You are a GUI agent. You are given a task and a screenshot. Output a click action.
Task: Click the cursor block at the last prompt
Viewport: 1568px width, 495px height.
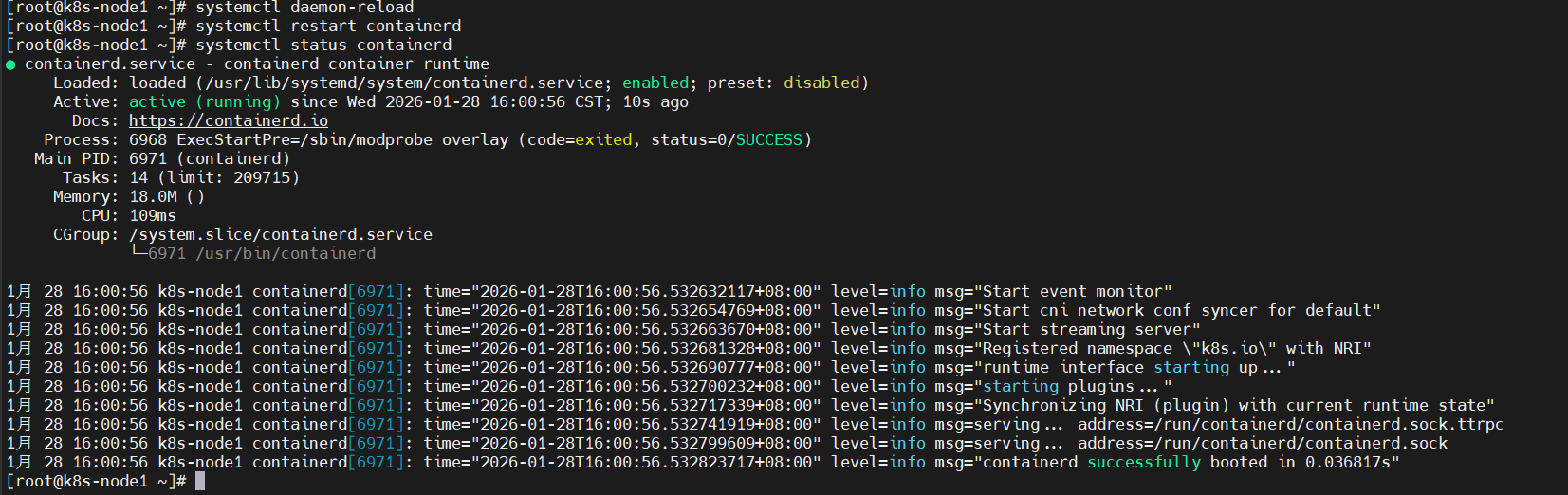200,481
